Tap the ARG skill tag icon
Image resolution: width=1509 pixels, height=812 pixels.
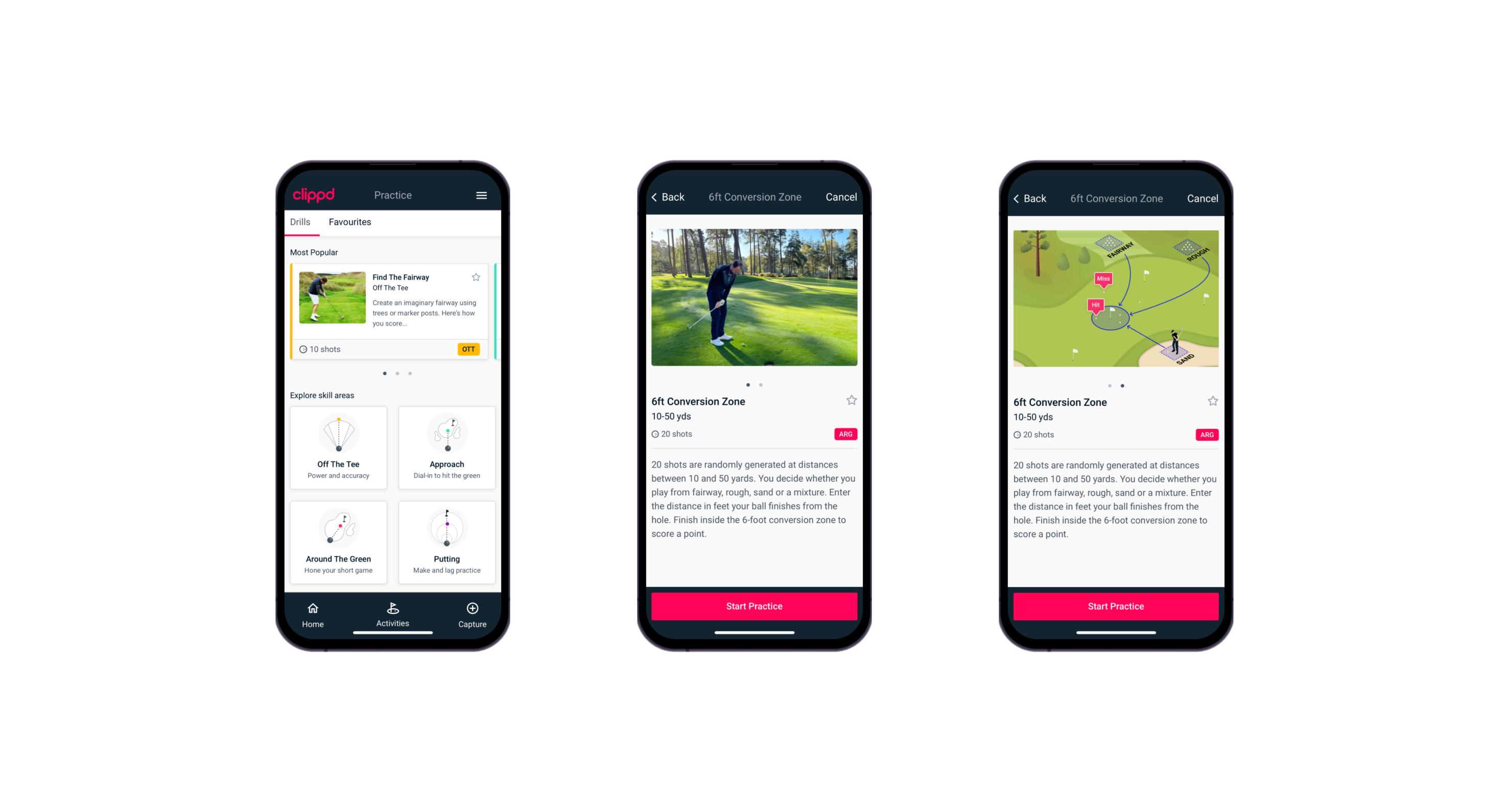coord(844,435)
